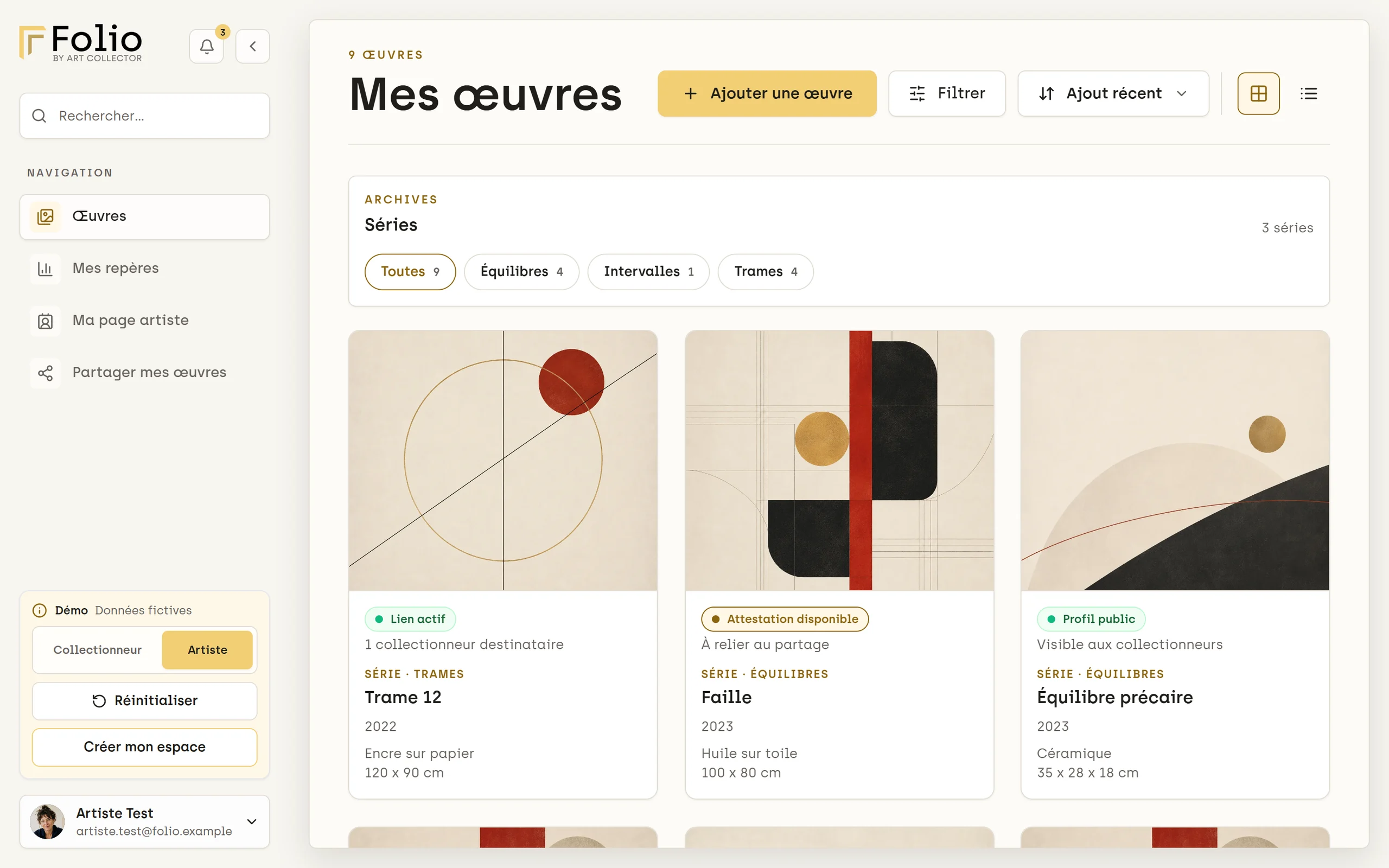Open Ma page artiste navigation item

(145, 321)
